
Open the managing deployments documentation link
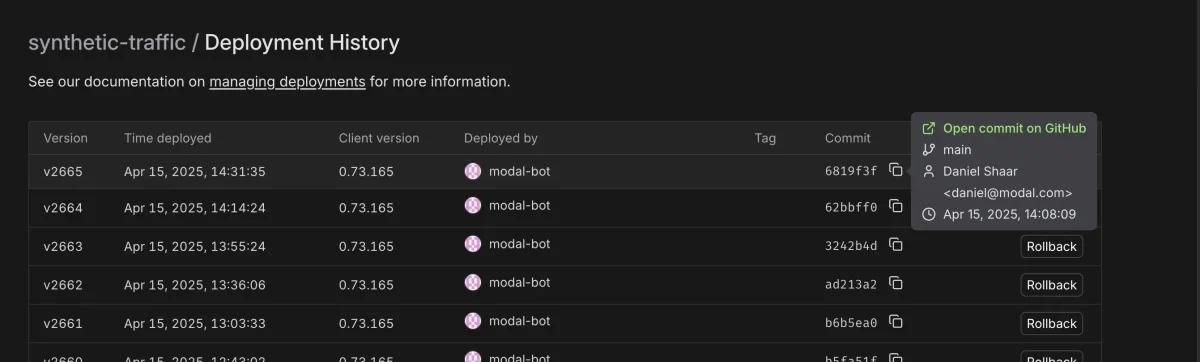pos(287,81)
